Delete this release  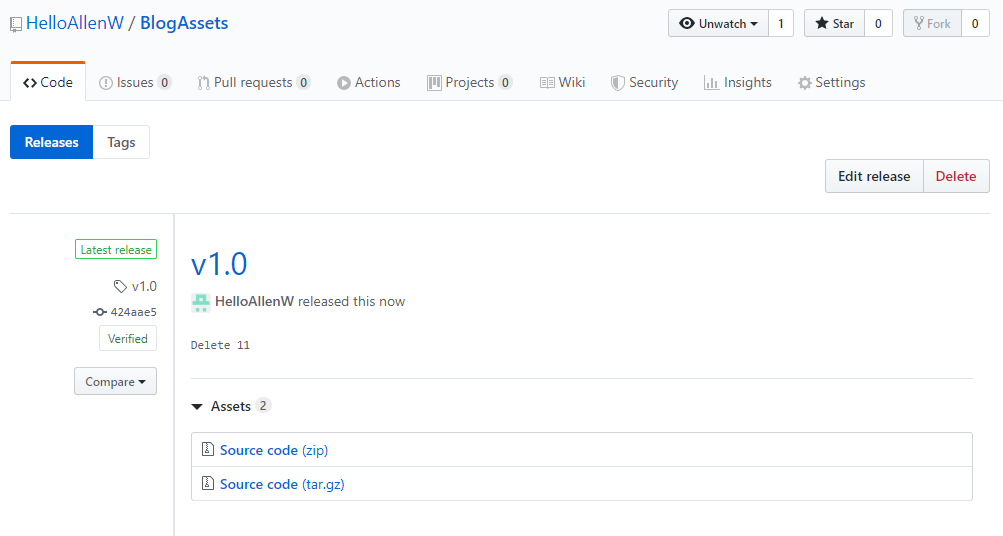[x=956, y=176]
